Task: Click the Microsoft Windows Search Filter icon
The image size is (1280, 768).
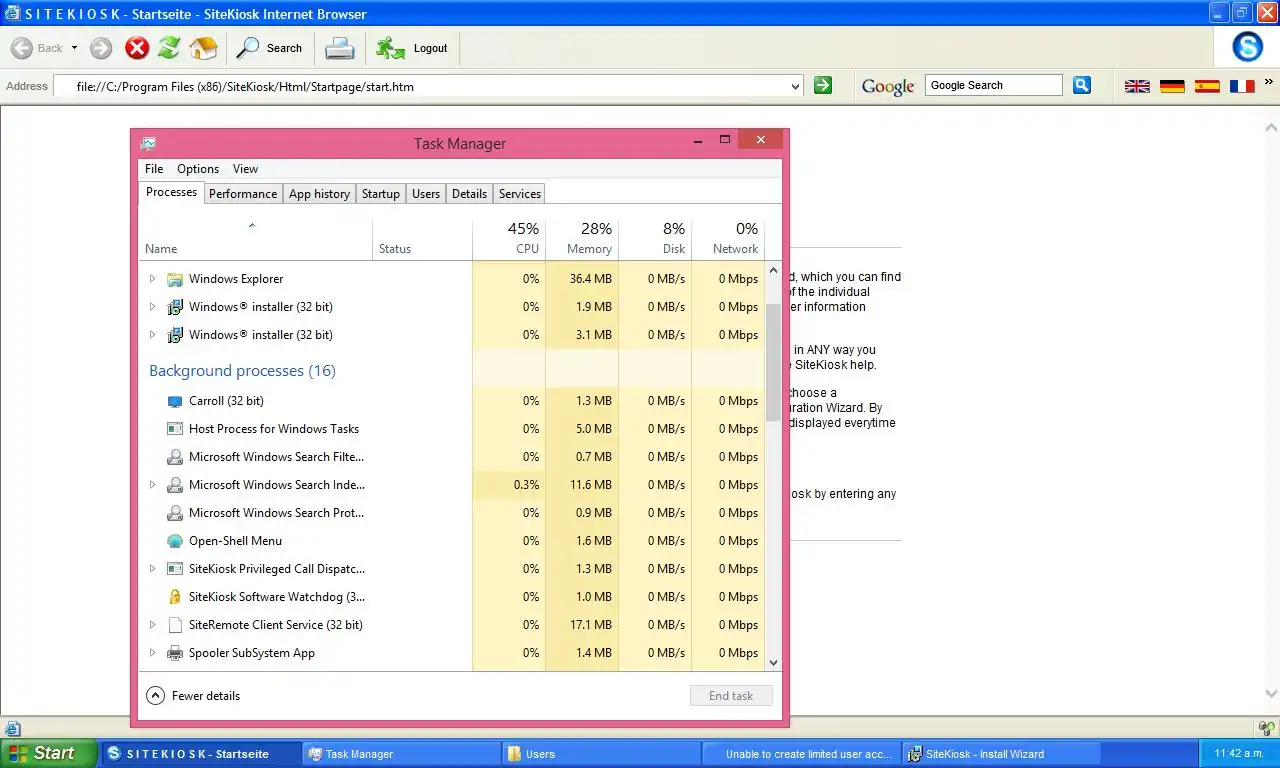Action: pyautogui.click(x=175, y=457)
